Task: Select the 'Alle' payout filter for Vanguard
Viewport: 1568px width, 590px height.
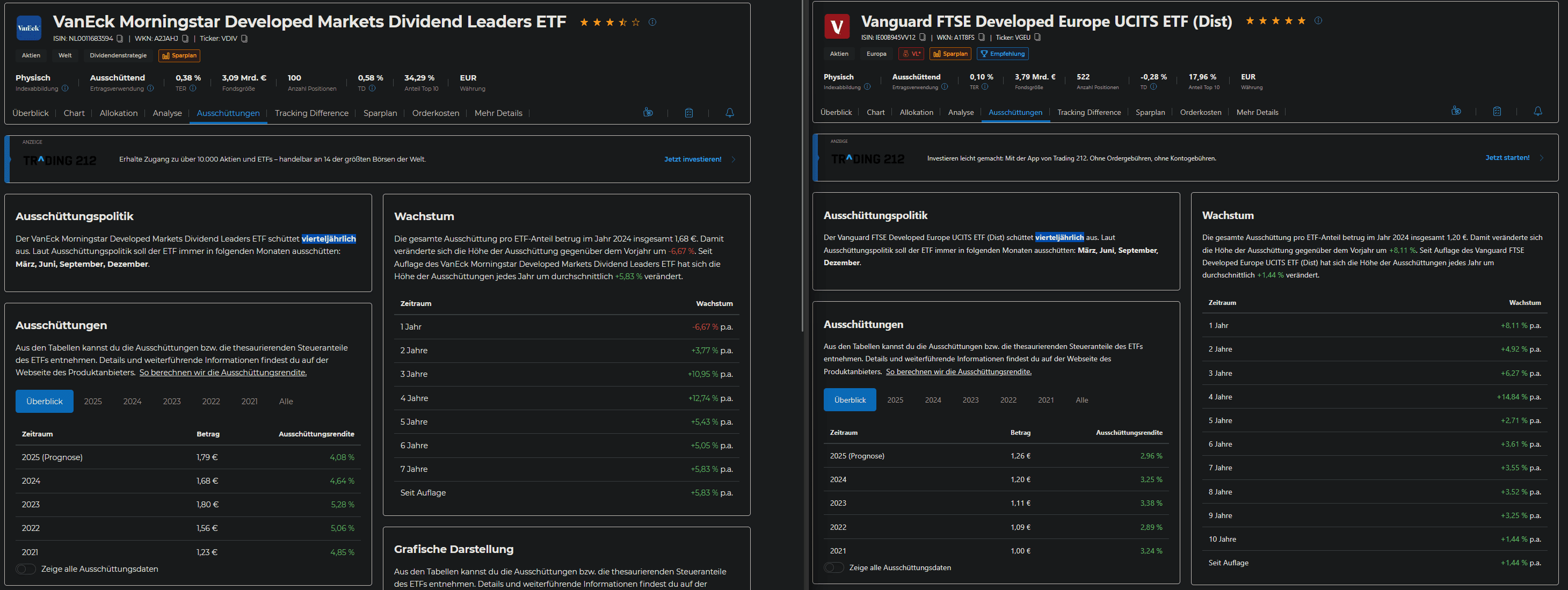Action: point(1081,400)
